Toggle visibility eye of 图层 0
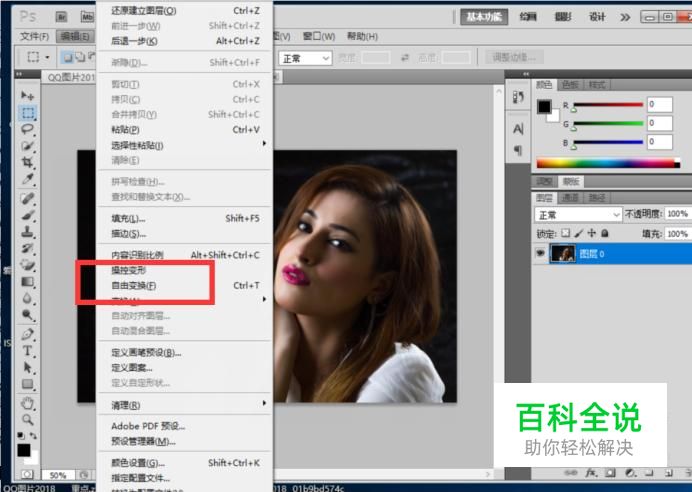This screenshot has height=492, width=692. click(x=540, y=253)
